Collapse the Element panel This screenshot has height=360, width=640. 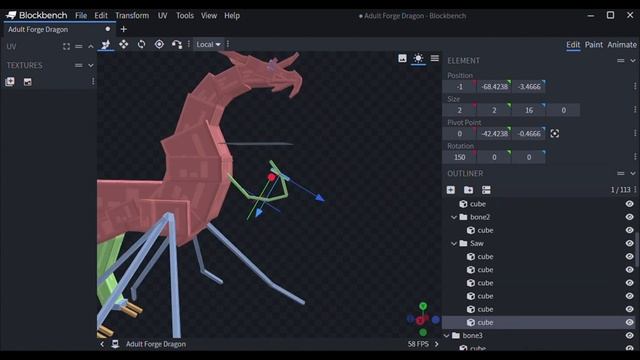point(633,60)
